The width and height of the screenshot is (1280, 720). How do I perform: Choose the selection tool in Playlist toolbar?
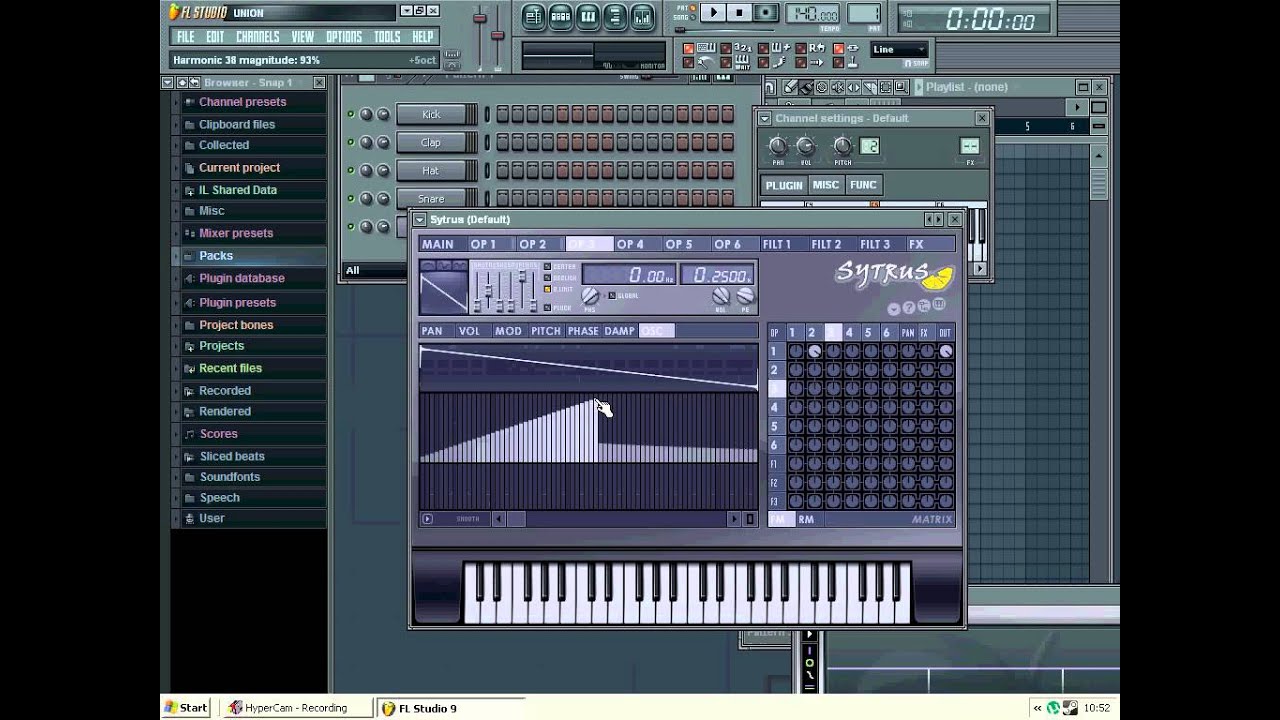click(886, 87)
